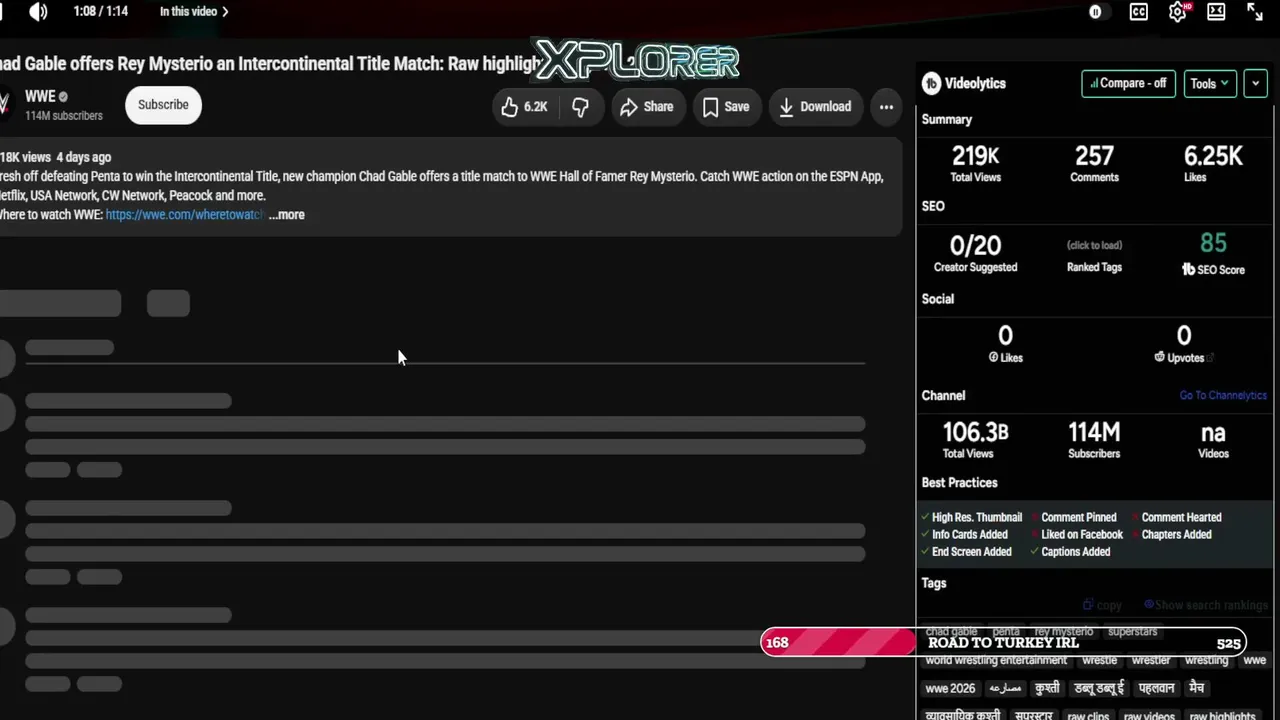Click 'Info Cards Added' best practice
1280x720 pixels.
click(970, 535)
